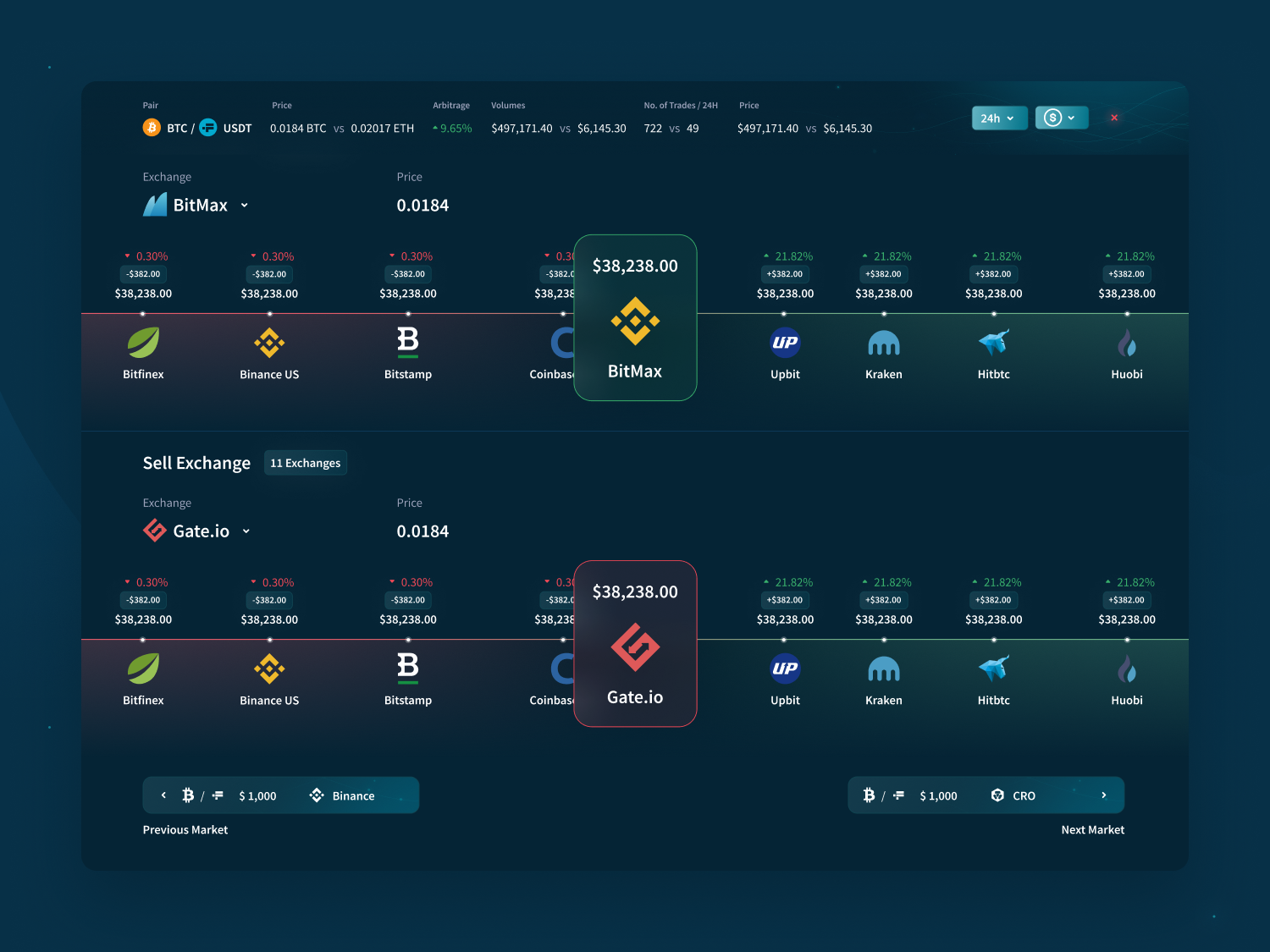
Task: Select Hitbtc icon in the Sell Exchange row
Action: [994, 669]
